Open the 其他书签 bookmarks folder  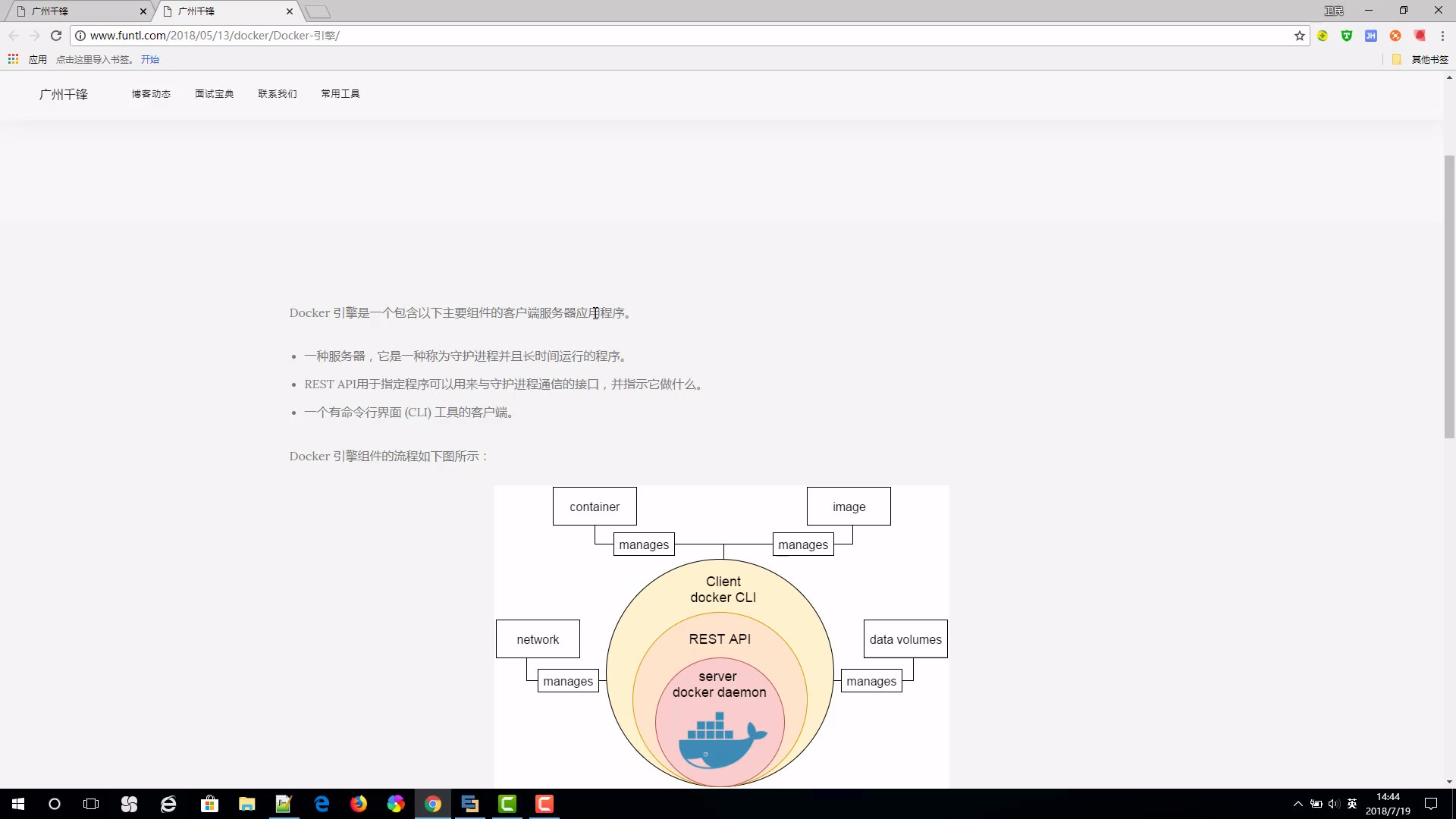[x=1421, y=59]
